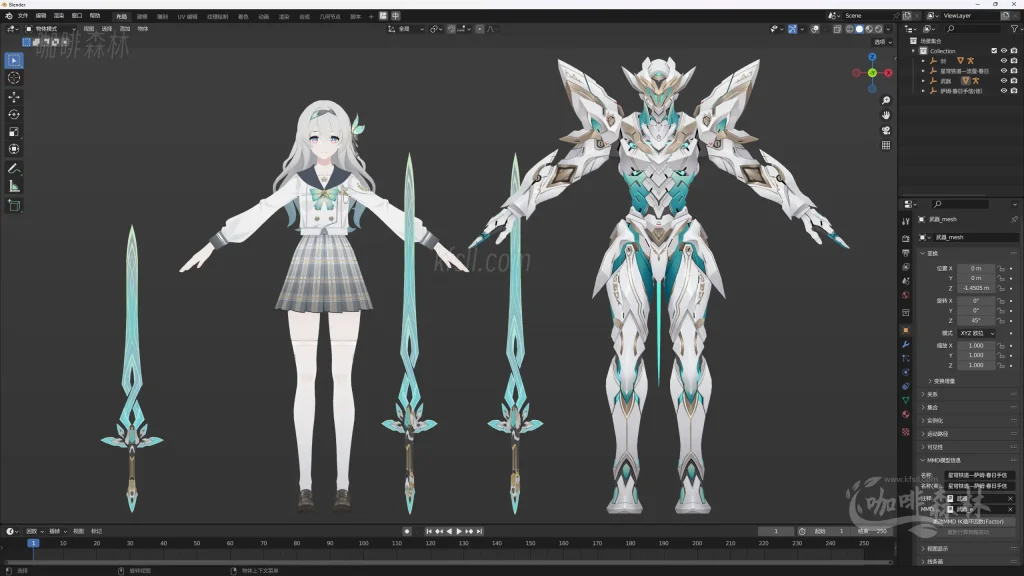Activate the Select Box tool in the toolbar

14,61
